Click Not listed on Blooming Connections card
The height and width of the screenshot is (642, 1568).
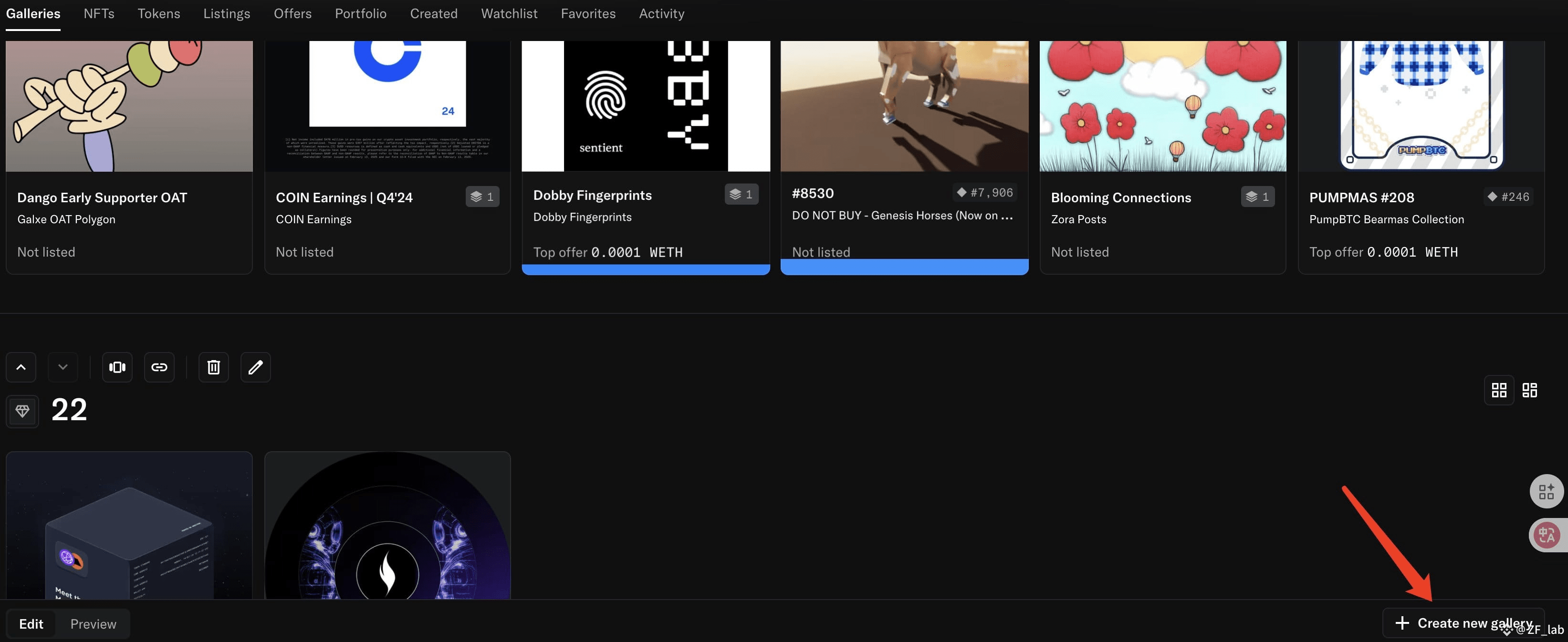1080,252
